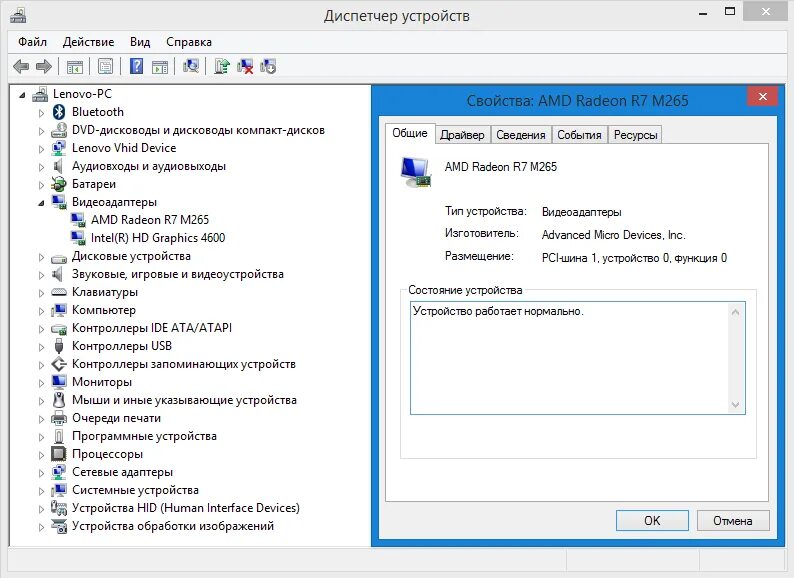Select Intel(R) HD Graphics 4600
794x578 pixels.
(158, 238)
